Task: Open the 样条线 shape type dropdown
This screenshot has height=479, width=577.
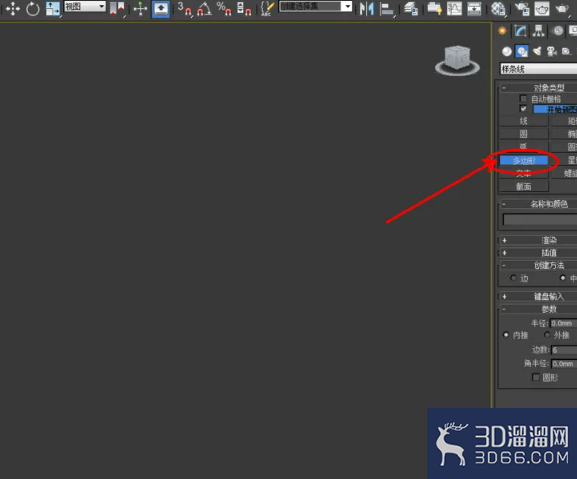Action: coord(538,69)
